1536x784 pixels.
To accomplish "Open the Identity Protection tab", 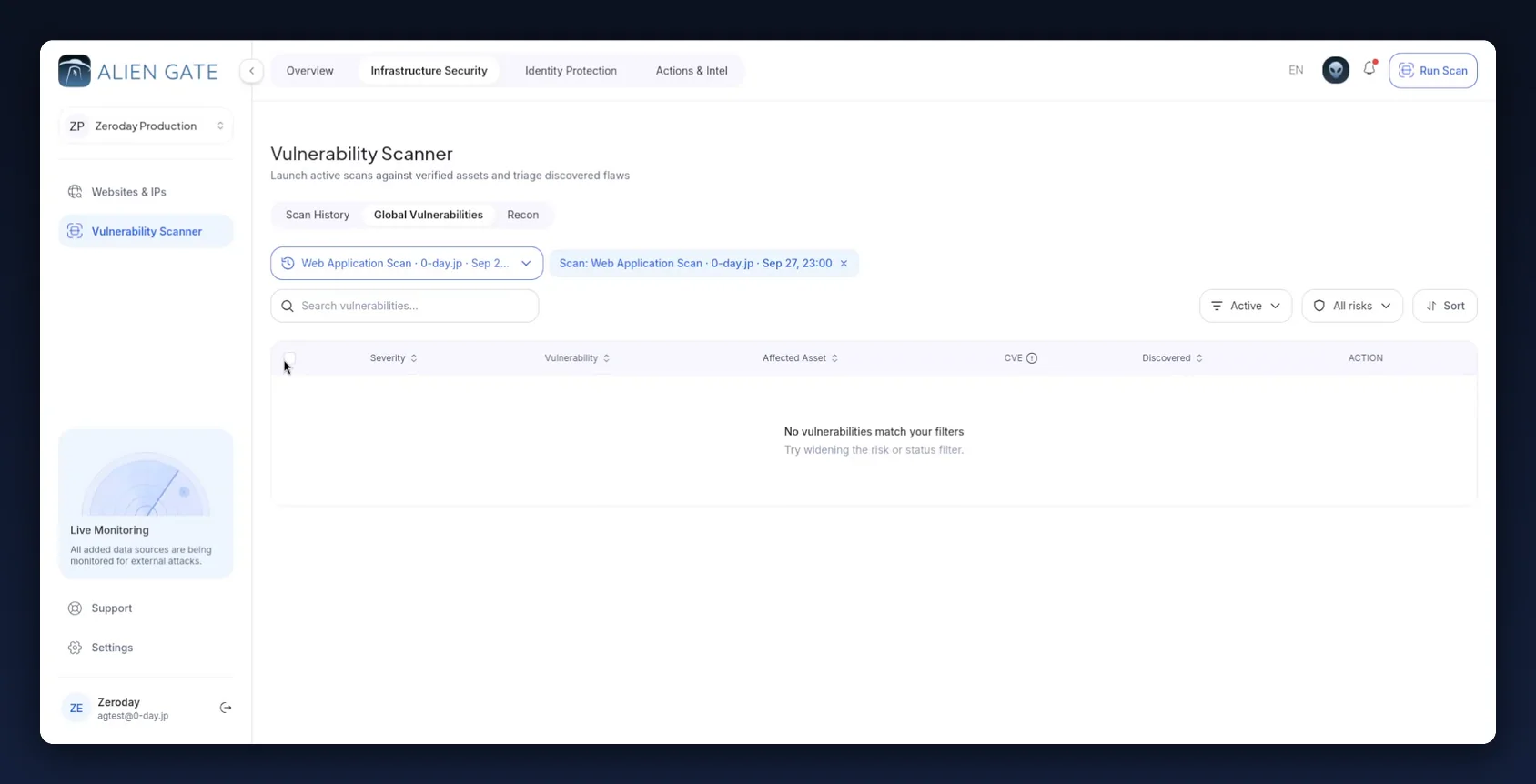I will pyautogui.click(x=571, y=71).
